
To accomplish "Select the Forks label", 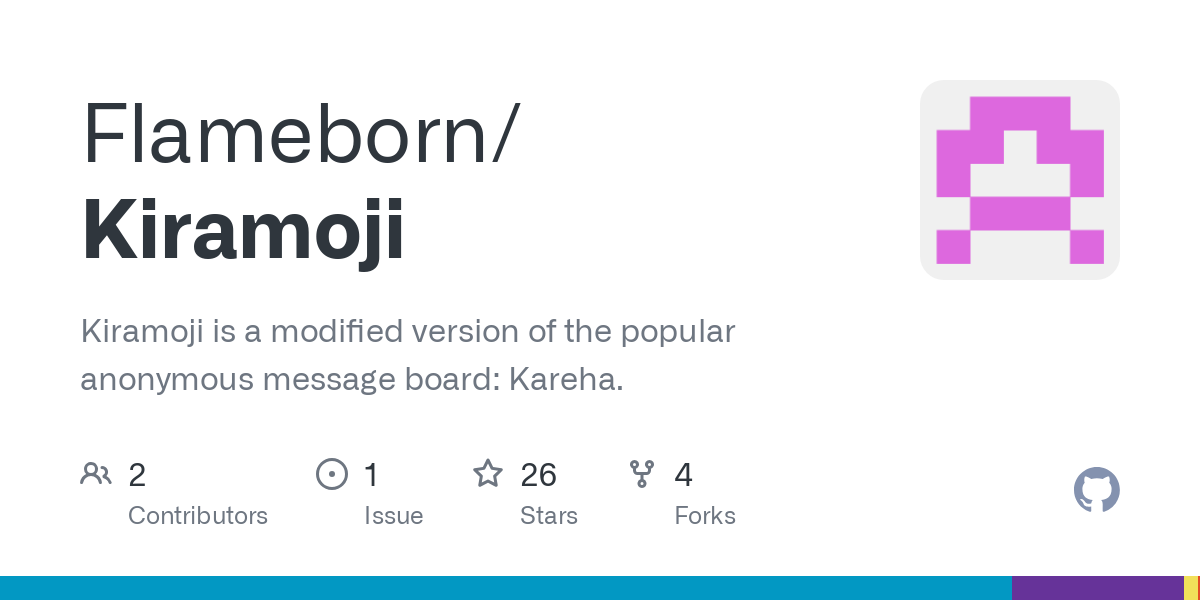I will [x=705, y=516].
